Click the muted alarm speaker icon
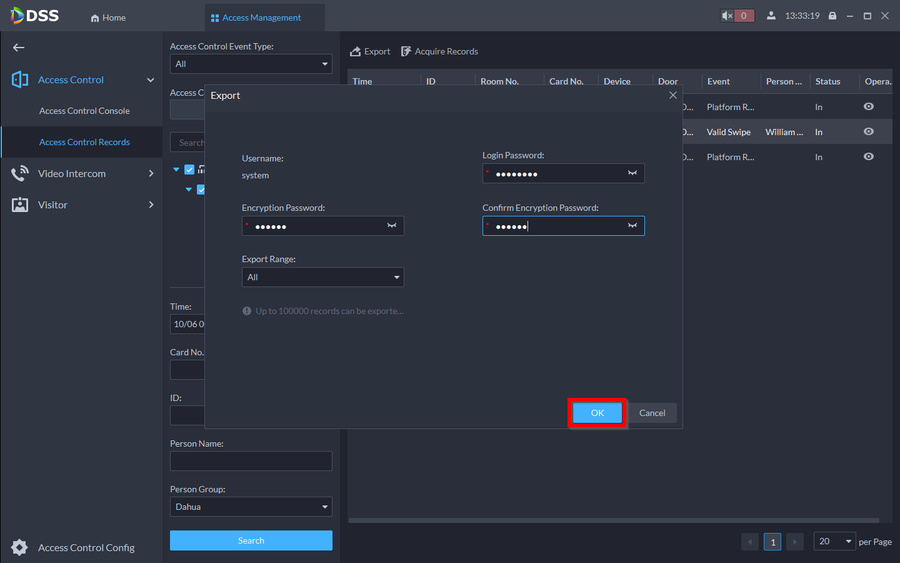The width and height of the screenshot is (900, 563). pyautogui.click(x=728, y=16)
